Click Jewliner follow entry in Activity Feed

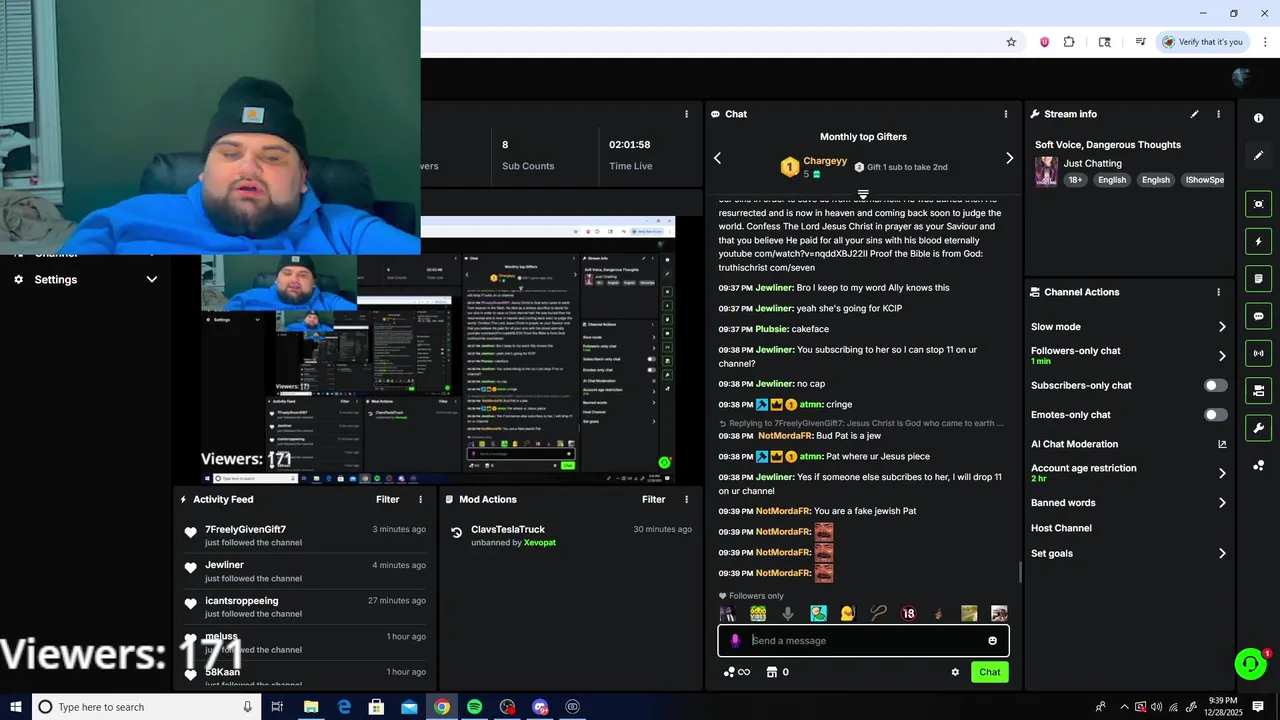(224, 565)
